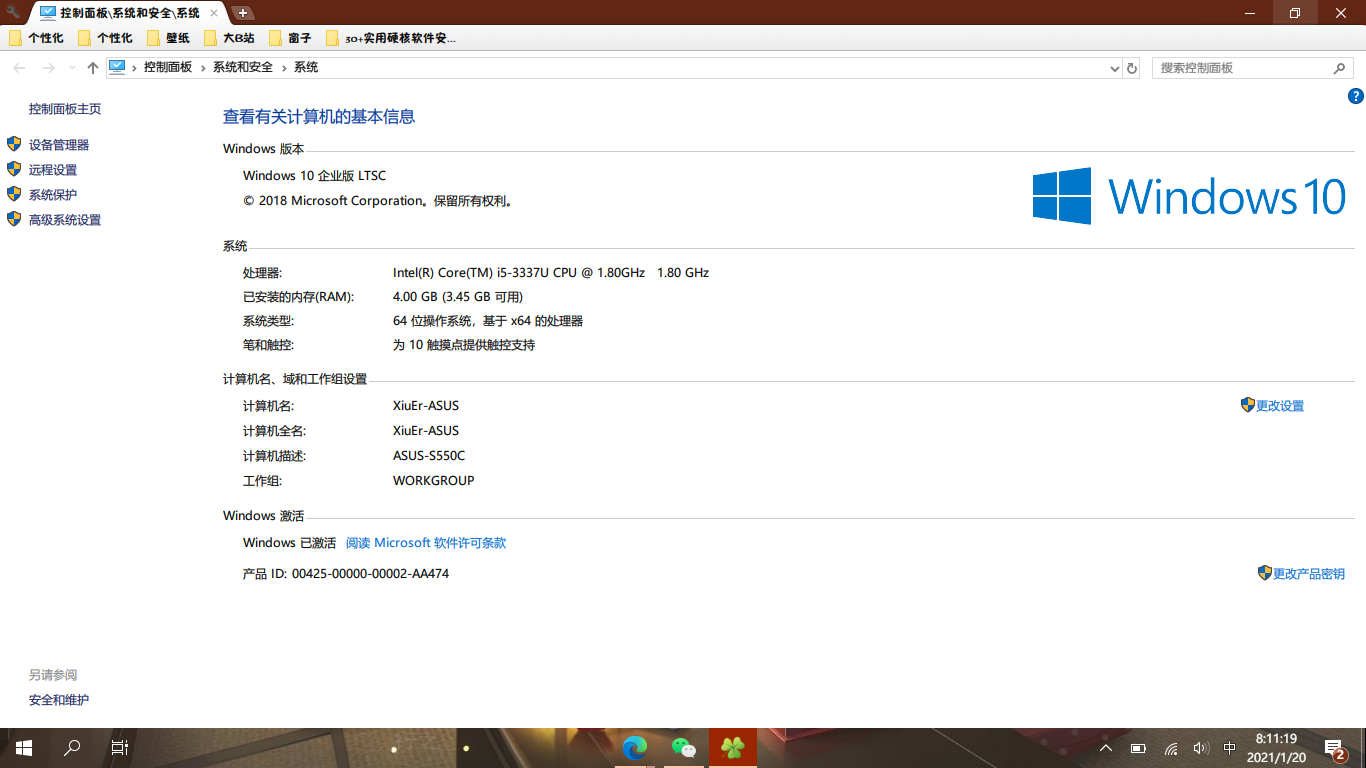Open Task View on the taskbar

click(119, 748)
